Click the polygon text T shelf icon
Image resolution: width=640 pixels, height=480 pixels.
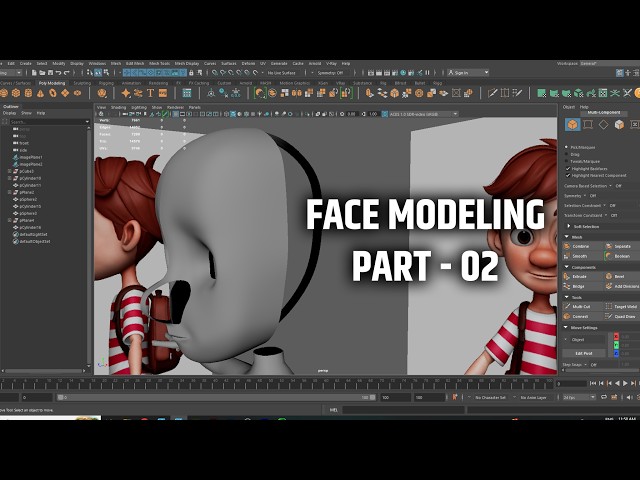pyautogui.click(x=150, y=93)
